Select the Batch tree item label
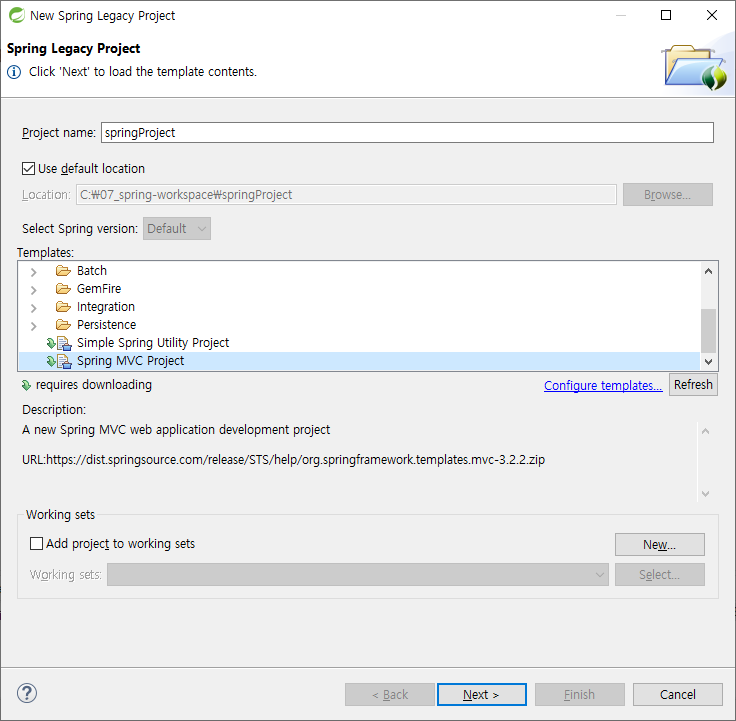Image resolution: width=736 pixels, height=721 pixels. click(92, 271)
